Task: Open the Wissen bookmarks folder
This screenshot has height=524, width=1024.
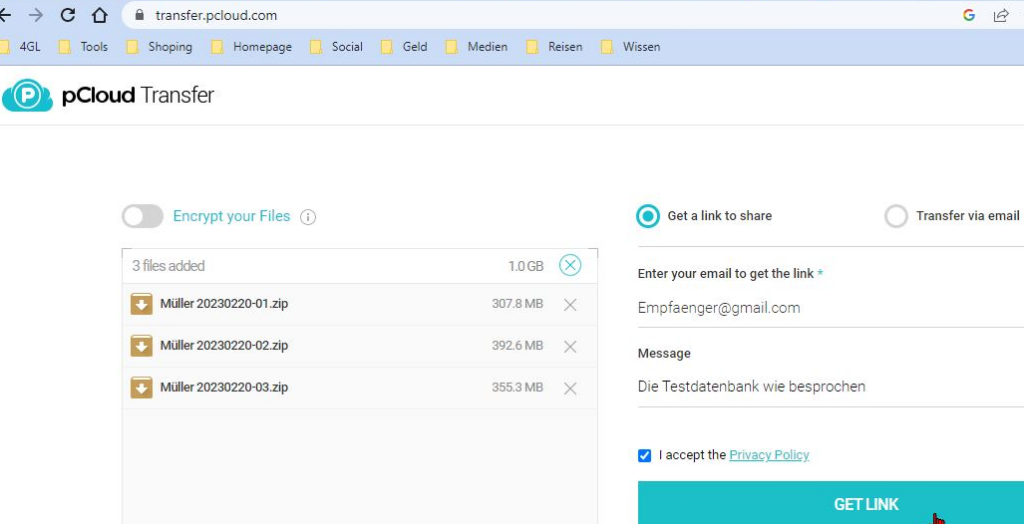Action: tap(631, 47)
